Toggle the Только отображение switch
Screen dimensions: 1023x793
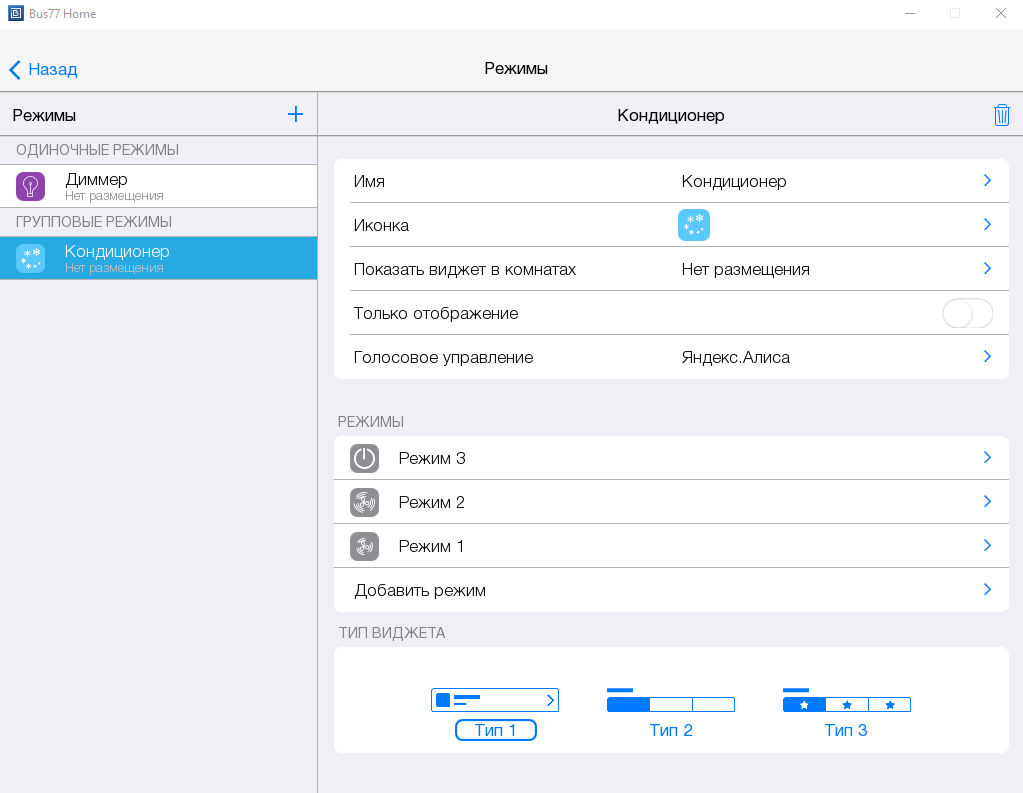pos(967,313)
